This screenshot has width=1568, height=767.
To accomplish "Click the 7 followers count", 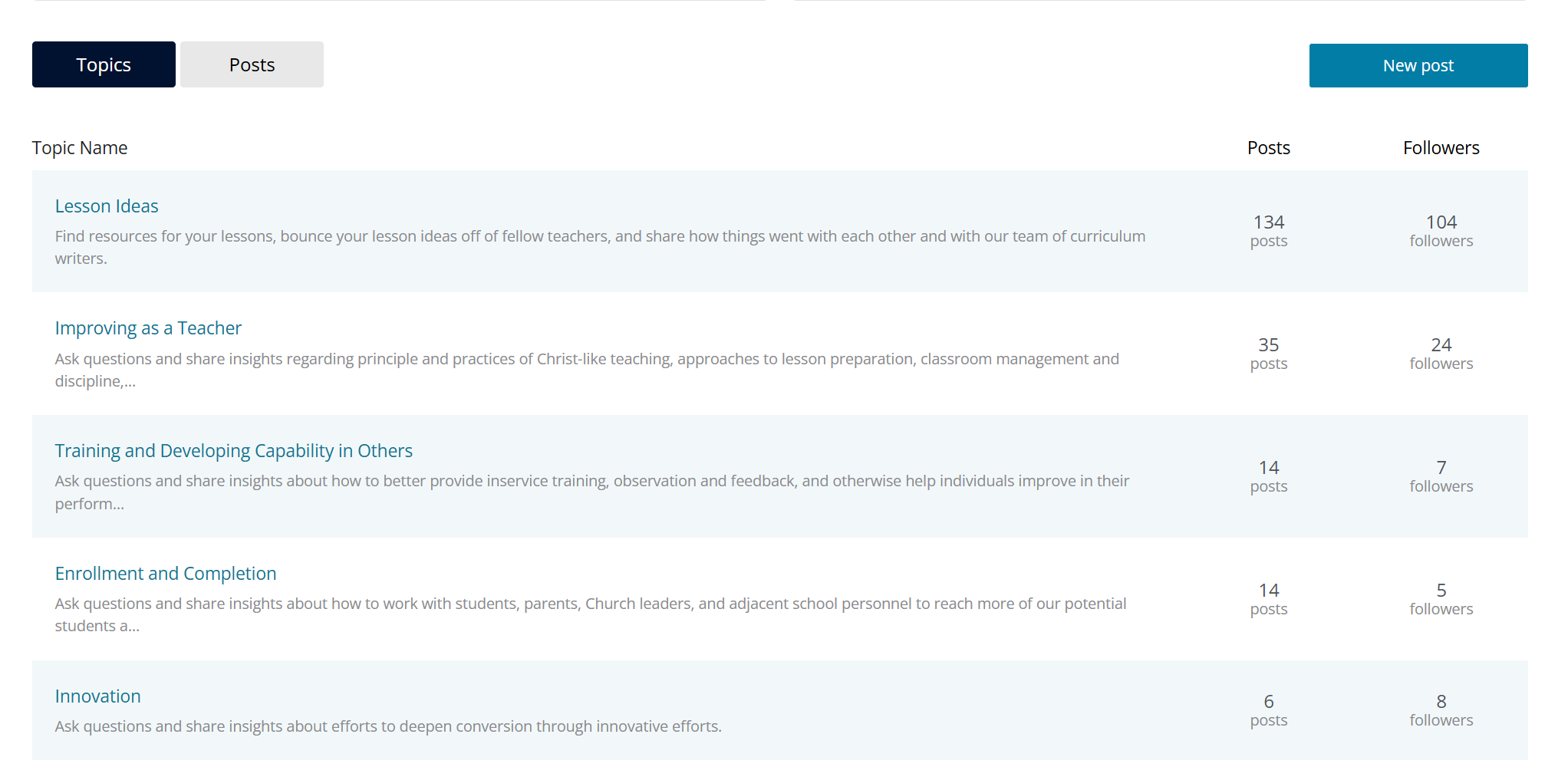I will click(1441, 476).
